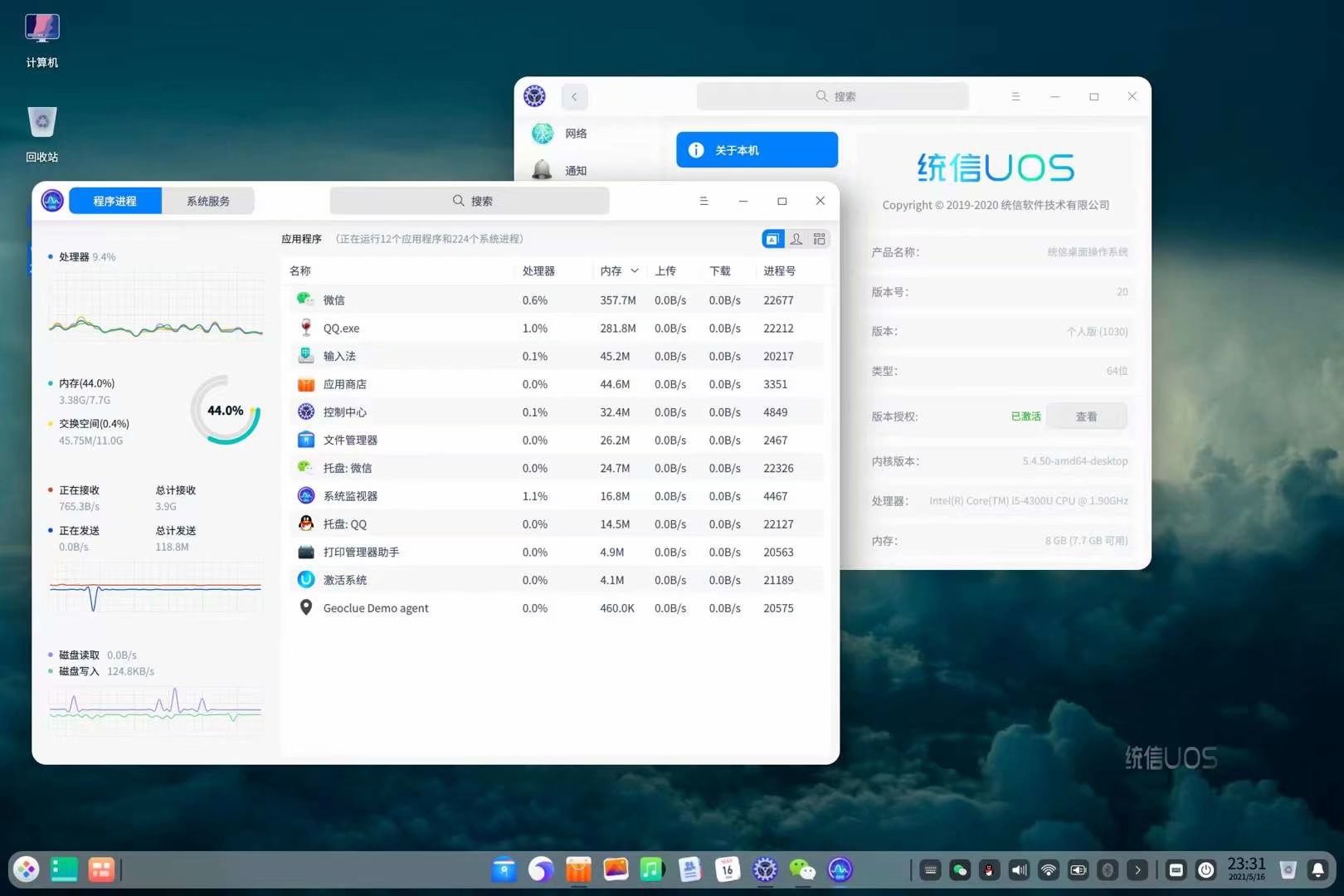The height and width of the screenshot is (896, 1344).
Task: Open System Monitor from the dock
Action: pyautogui.click(x=840, y=869)
